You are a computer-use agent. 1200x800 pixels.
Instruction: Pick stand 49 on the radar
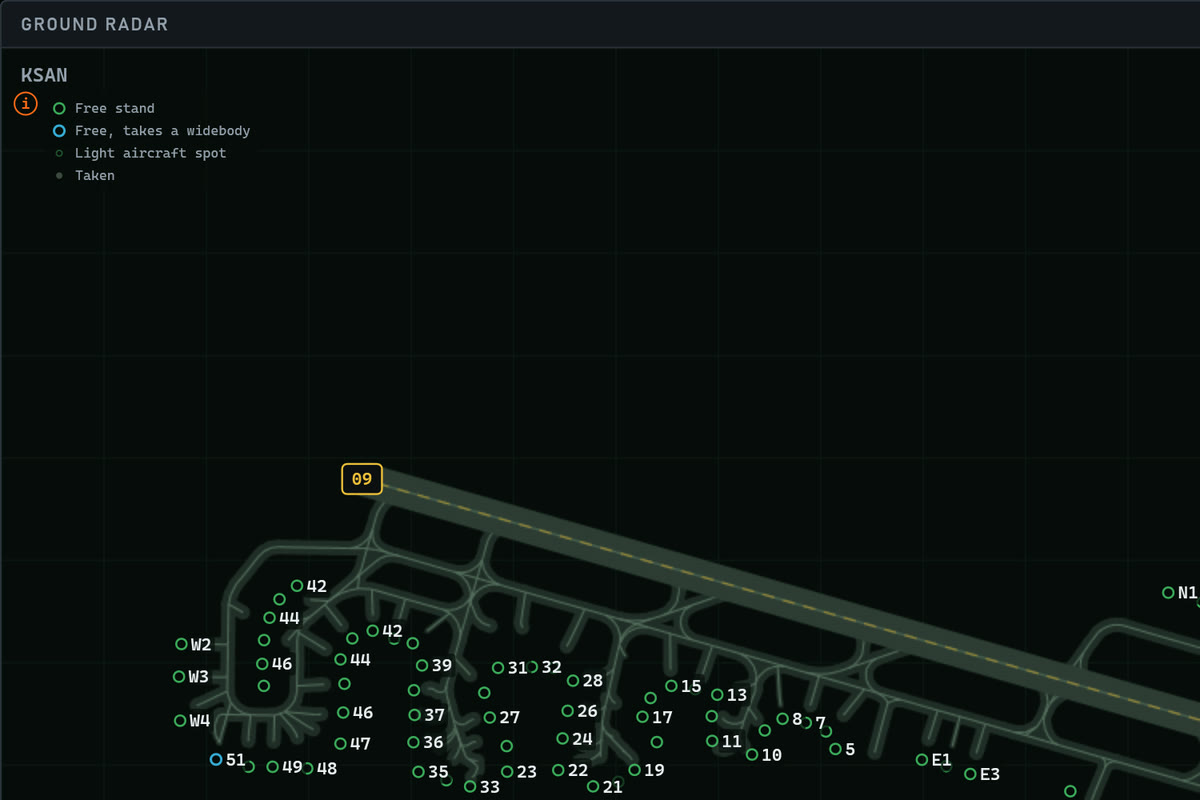273,767
